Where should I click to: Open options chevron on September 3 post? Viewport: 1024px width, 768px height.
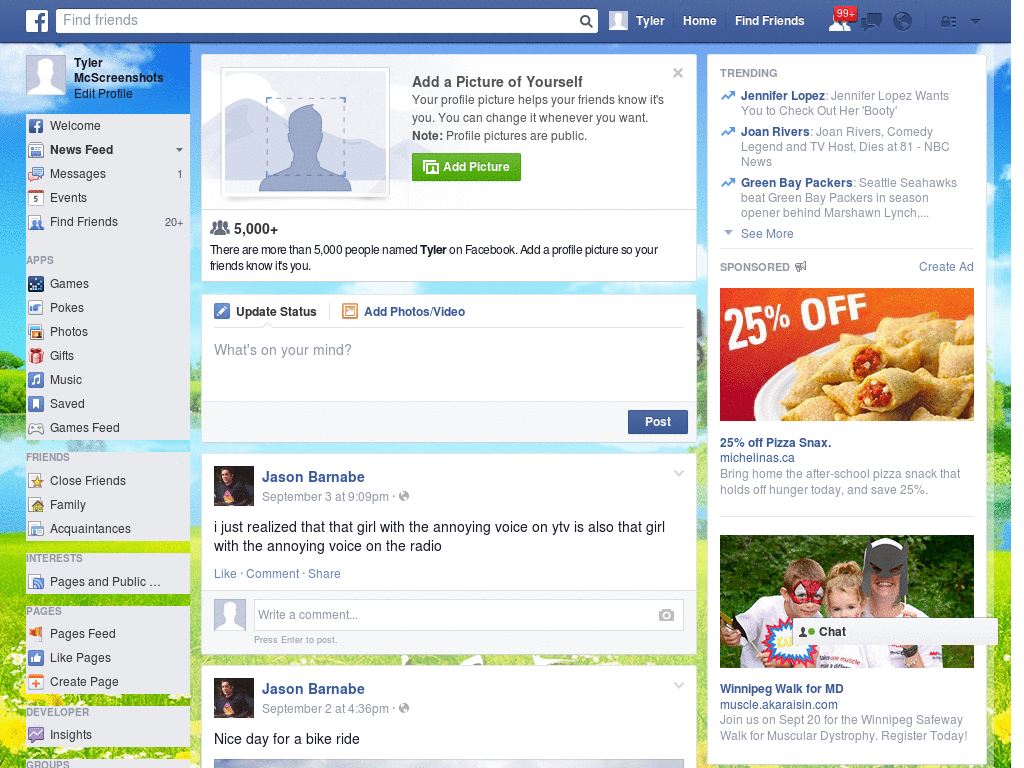click(679, 474)
